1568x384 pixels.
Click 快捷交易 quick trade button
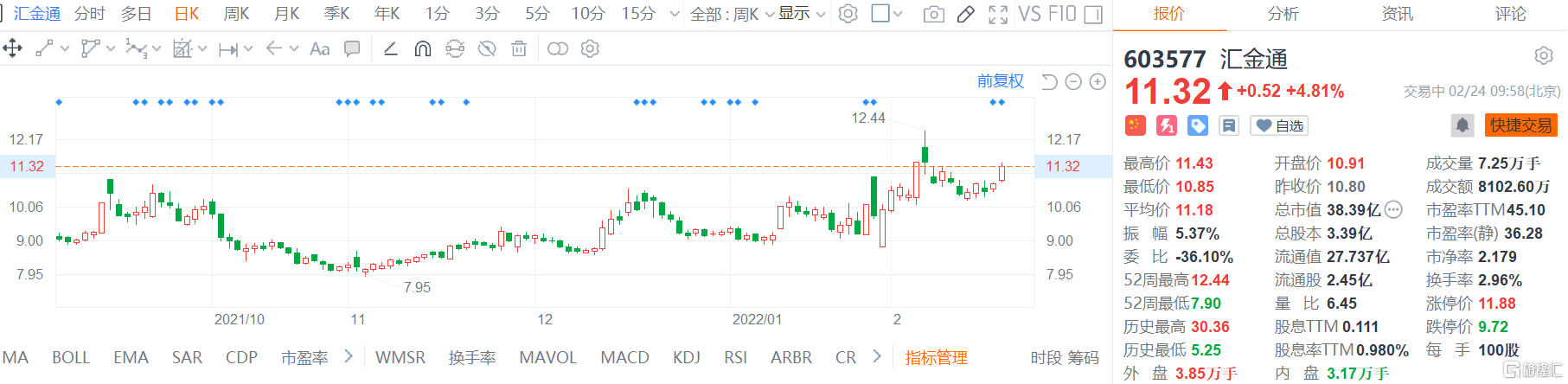click(1521, 125)
